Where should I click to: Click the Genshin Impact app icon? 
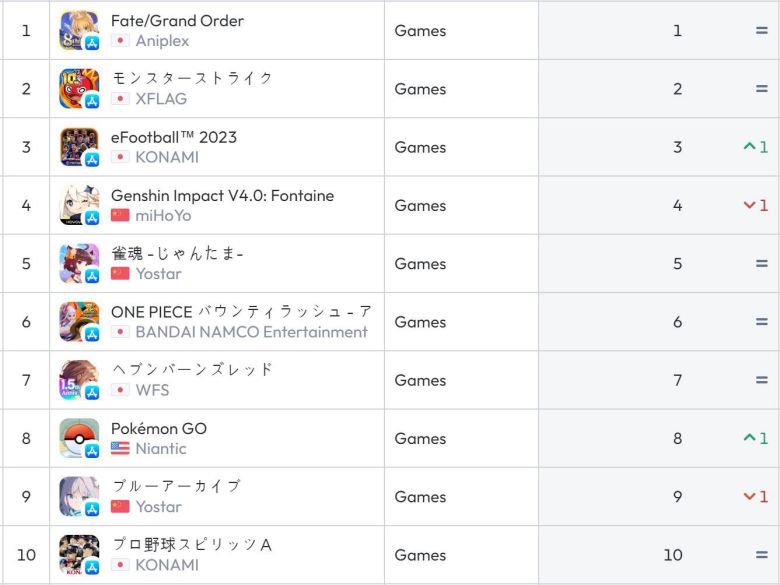click(79, 205)
